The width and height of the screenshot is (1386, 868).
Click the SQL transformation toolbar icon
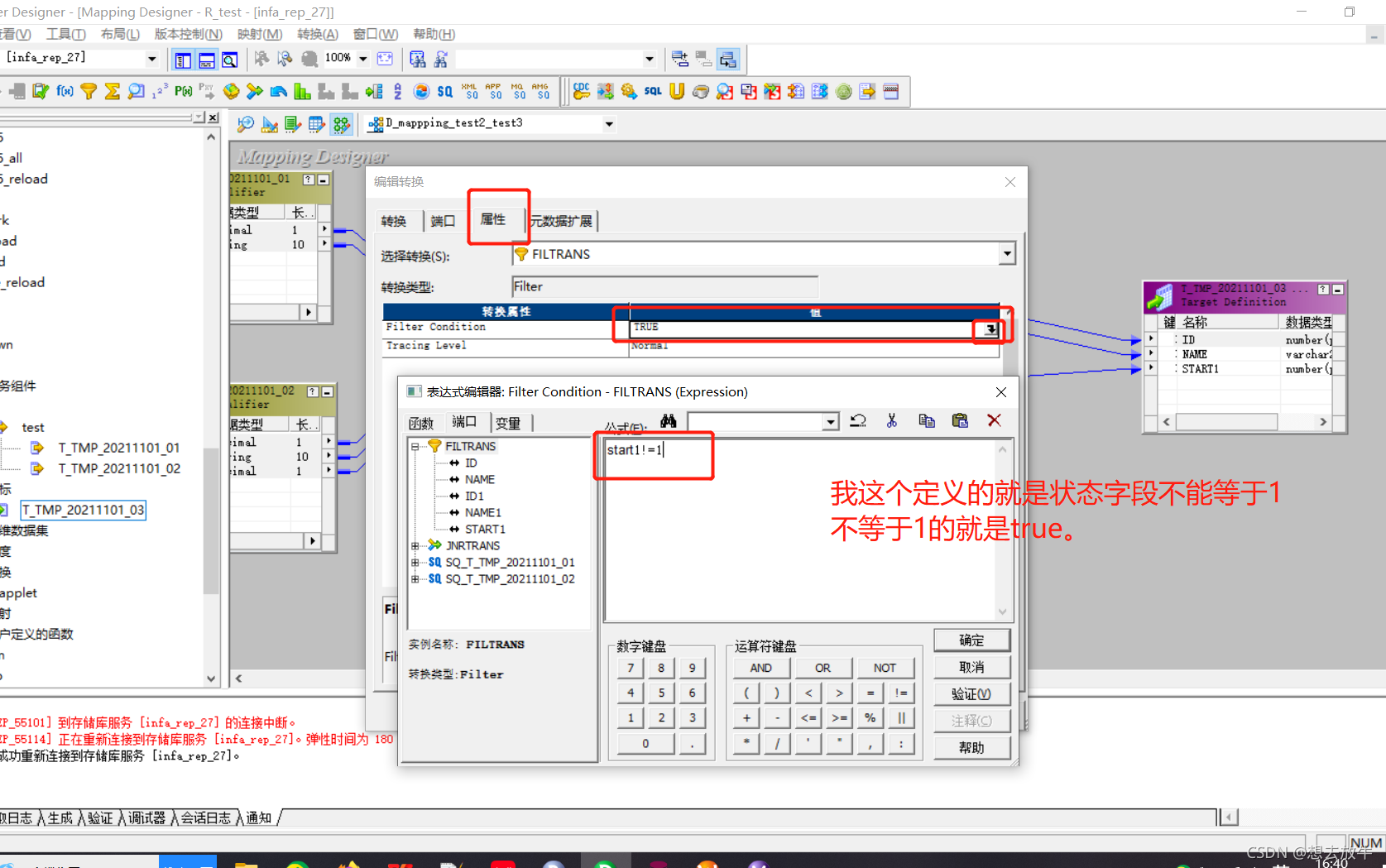(653, 91)
